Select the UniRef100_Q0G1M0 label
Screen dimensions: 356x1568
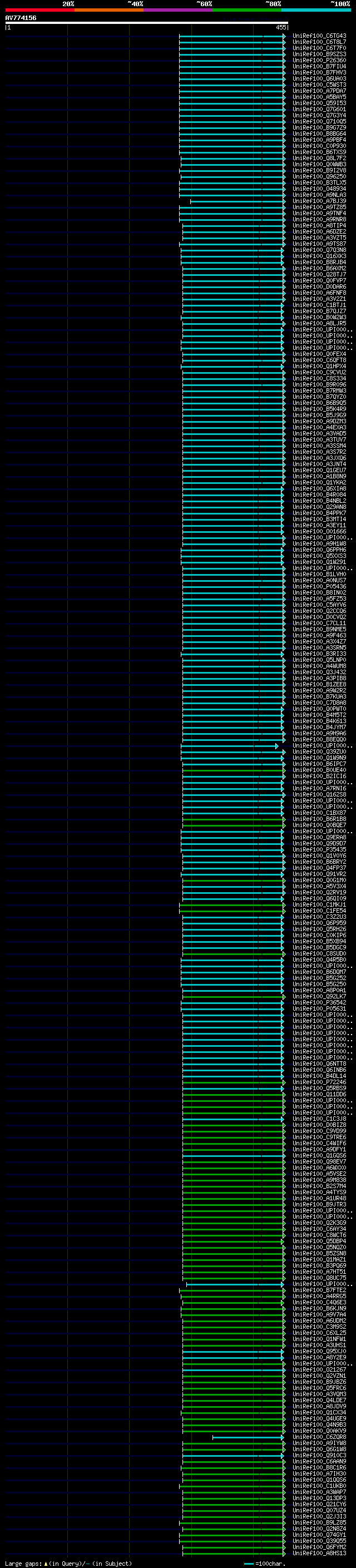pyautogui.click(x=319, y=880)
